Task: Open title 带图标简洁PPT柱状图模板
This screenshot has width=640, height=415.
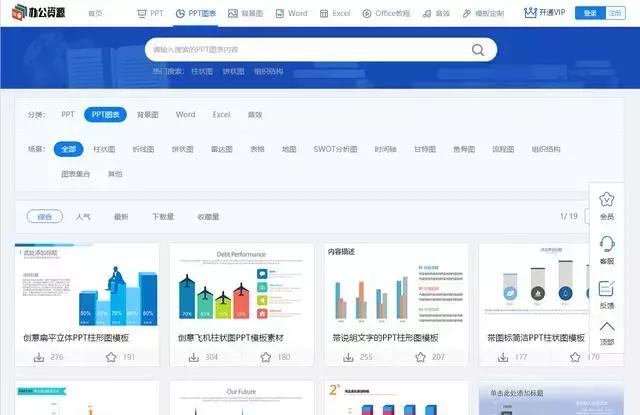Action: click(536, 338)
